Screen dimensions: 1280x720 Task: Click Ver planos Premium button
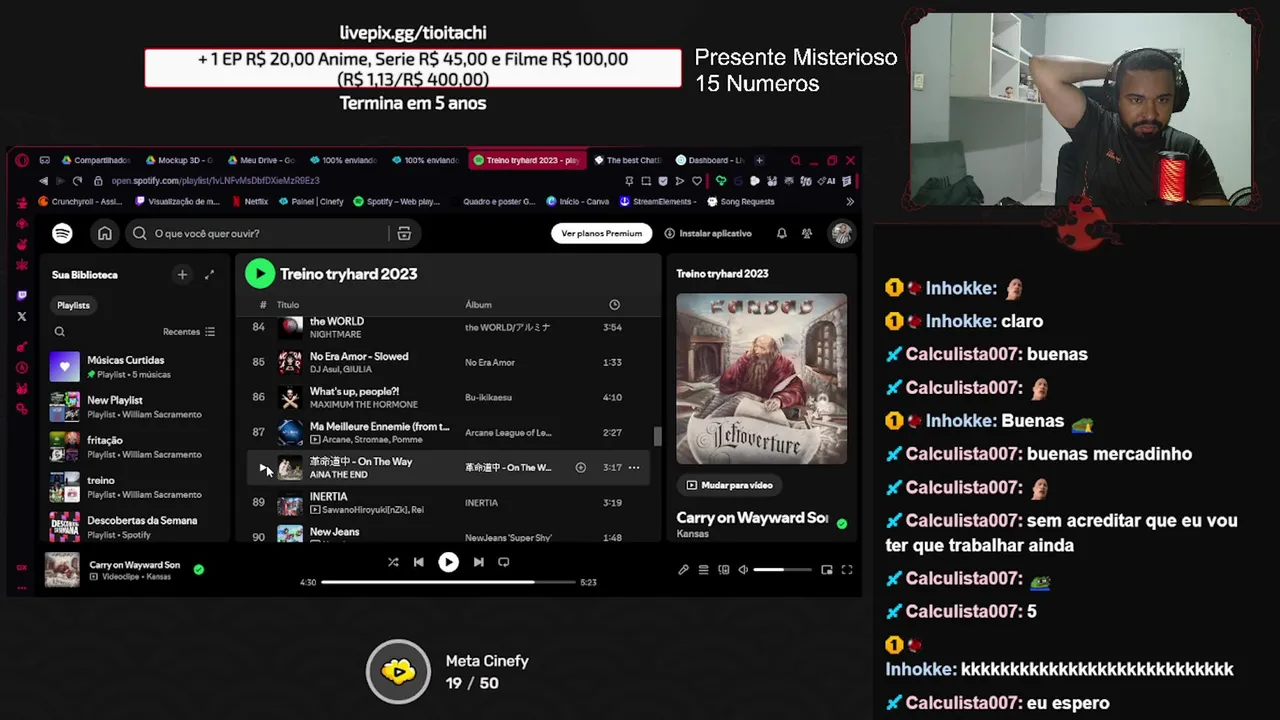[x=602, y=233]
